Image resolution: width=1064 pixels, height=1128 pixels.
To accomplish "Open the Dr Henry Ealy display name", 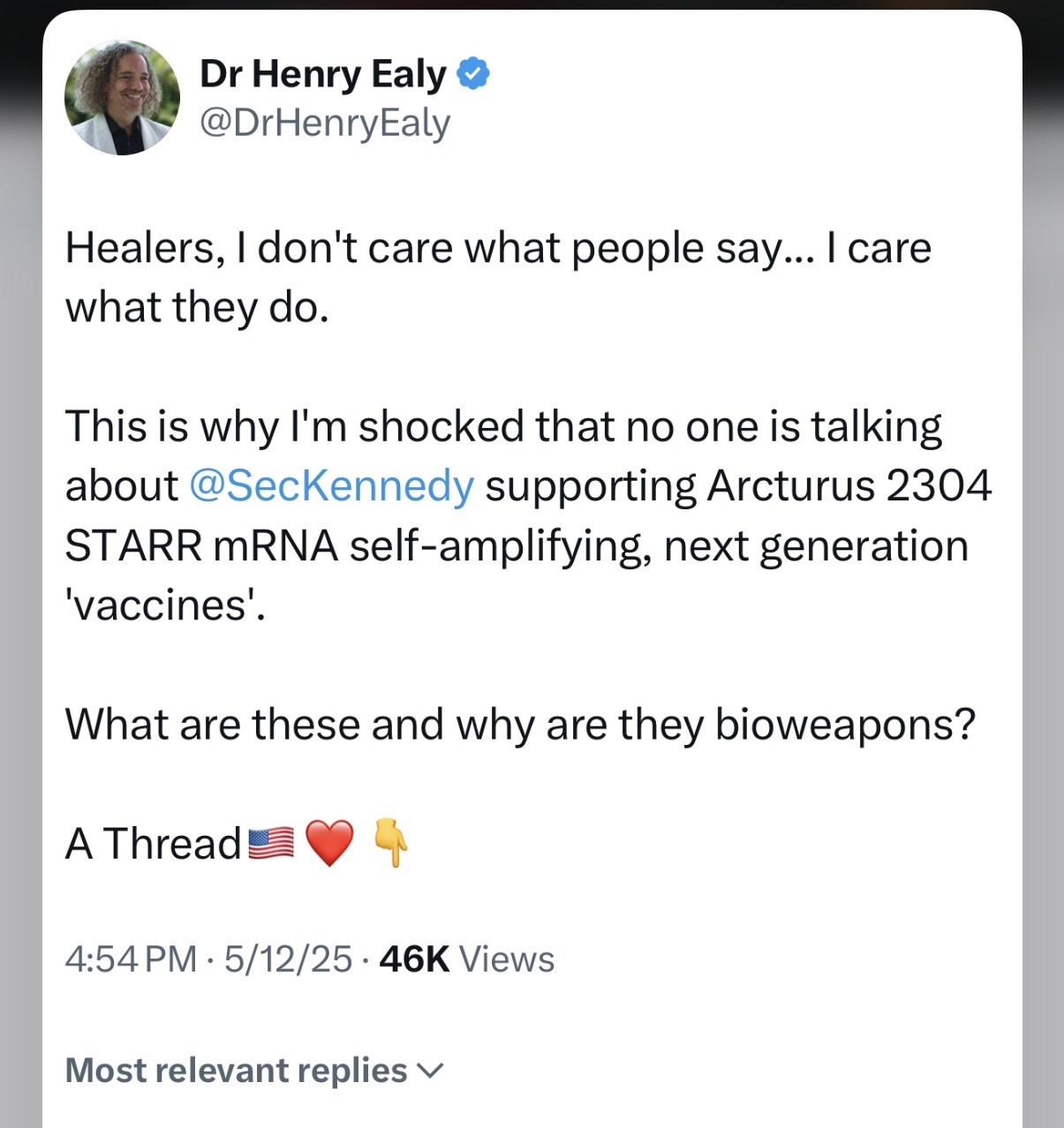I will coord(323,74).
